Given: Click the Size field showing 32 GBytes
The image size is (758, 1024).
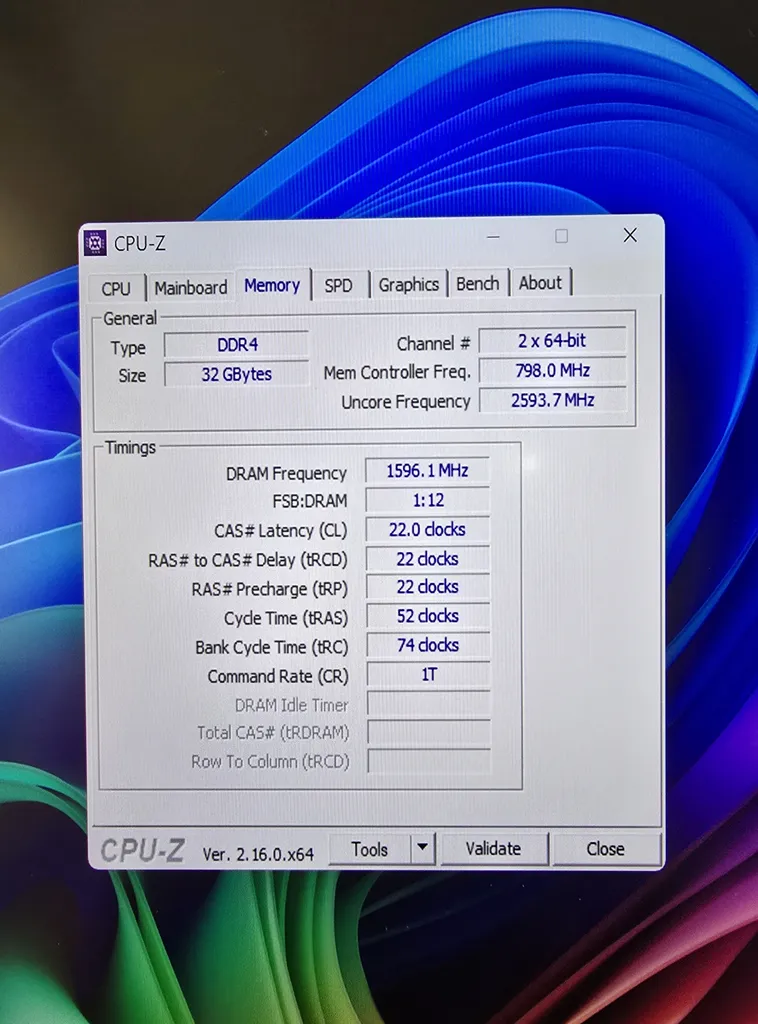Looking at the screenshot, I should (236, 375).
